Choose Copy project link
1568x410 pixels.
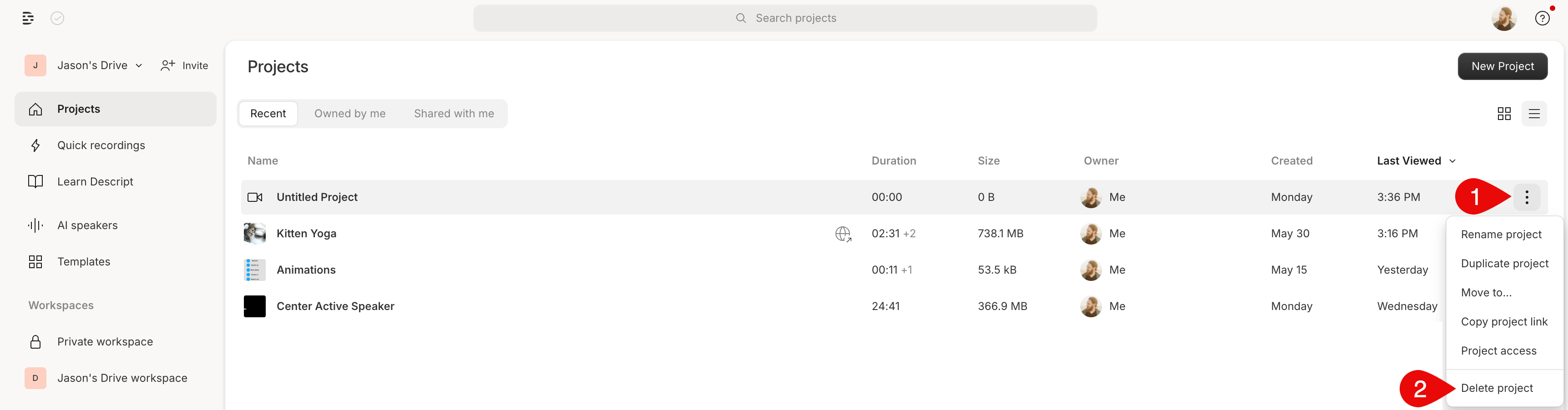pos(1504,322)
